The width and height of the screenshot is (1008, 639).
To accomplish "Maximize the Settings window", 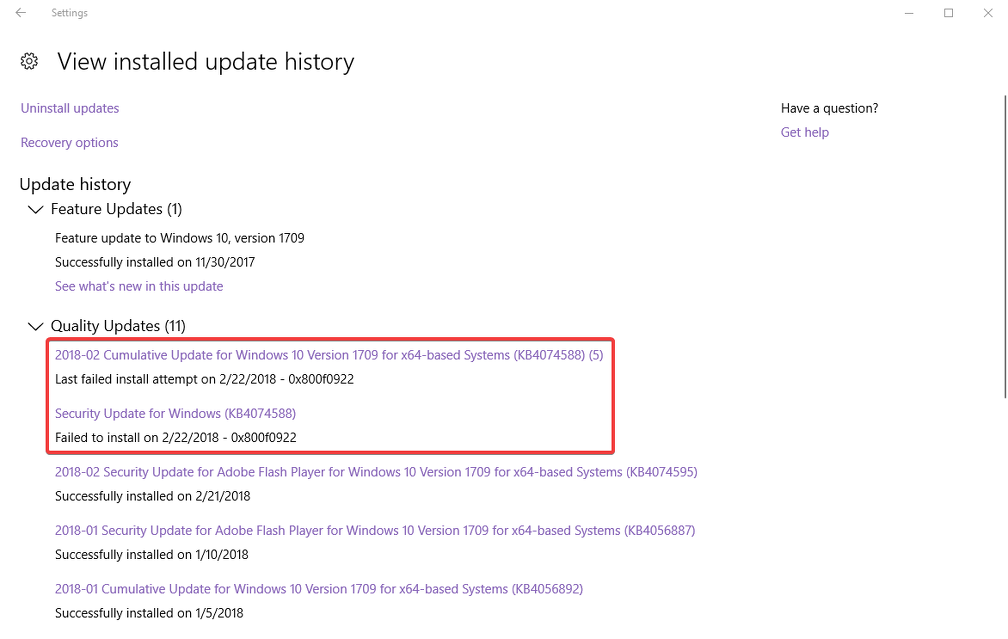I will pos(948,13).
